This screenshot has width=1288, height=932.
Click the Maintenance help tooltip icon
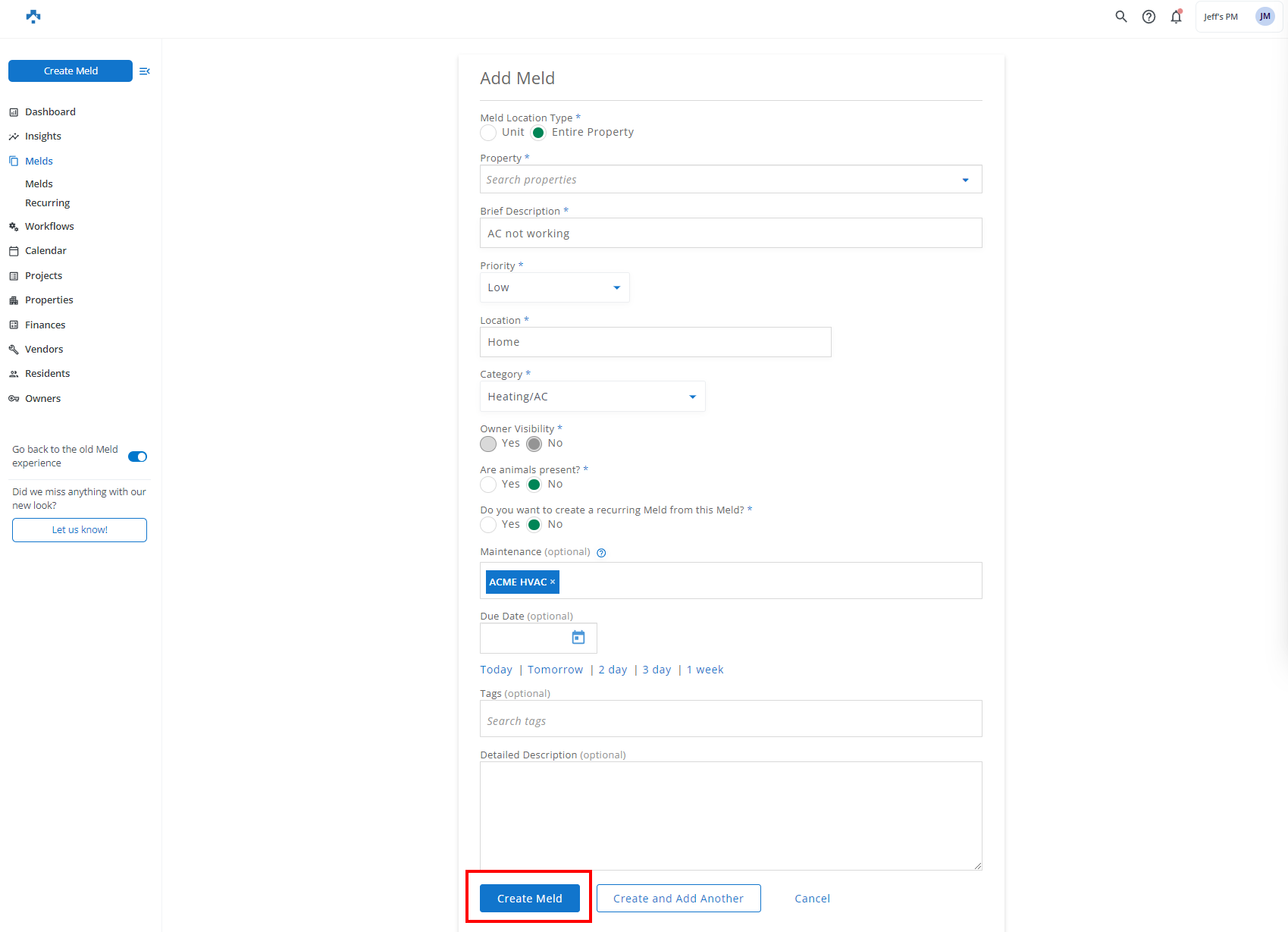pyautogui.click(x=601, y=553)
